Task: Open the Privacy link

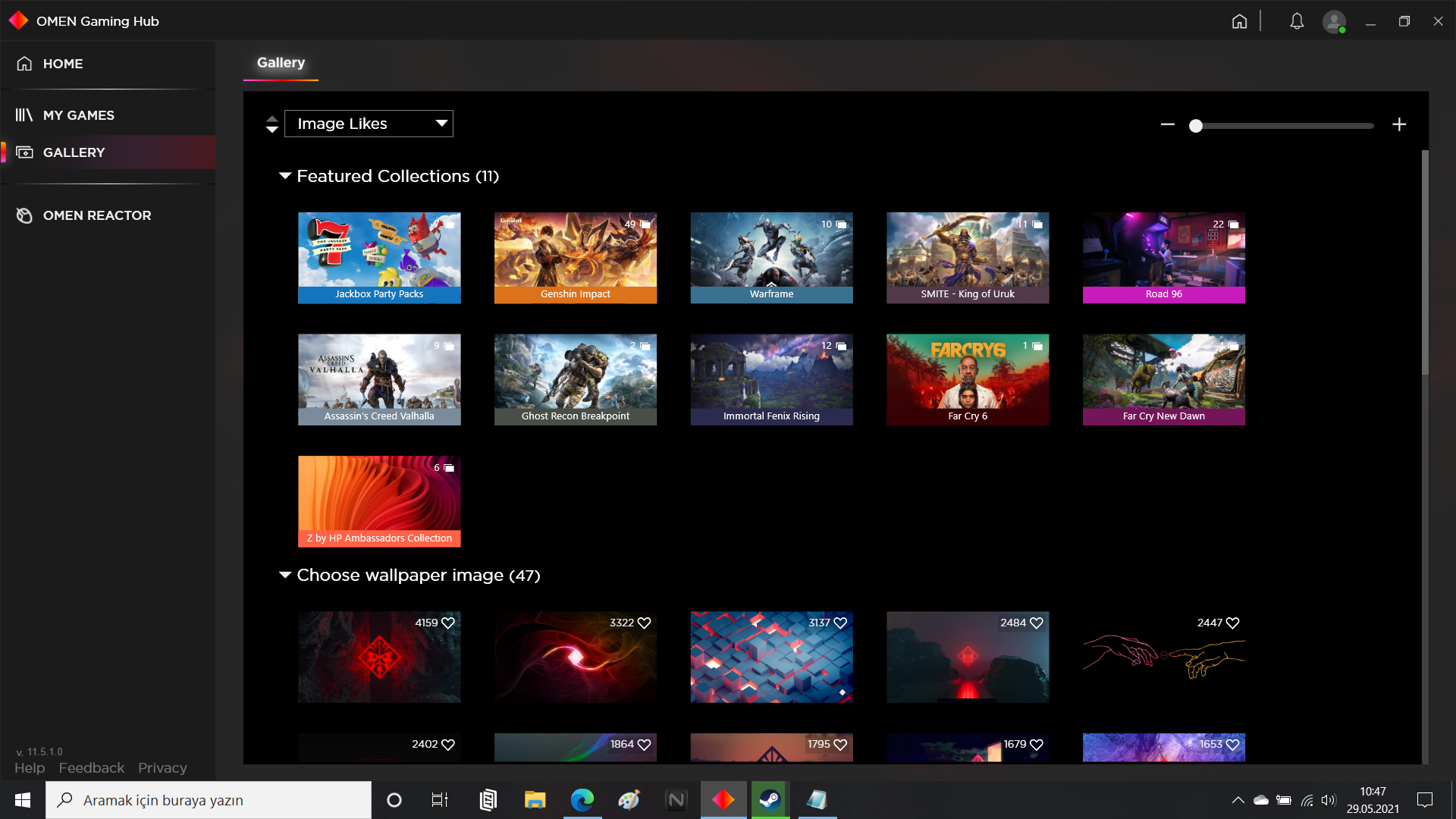Action: tap(162, 768)
